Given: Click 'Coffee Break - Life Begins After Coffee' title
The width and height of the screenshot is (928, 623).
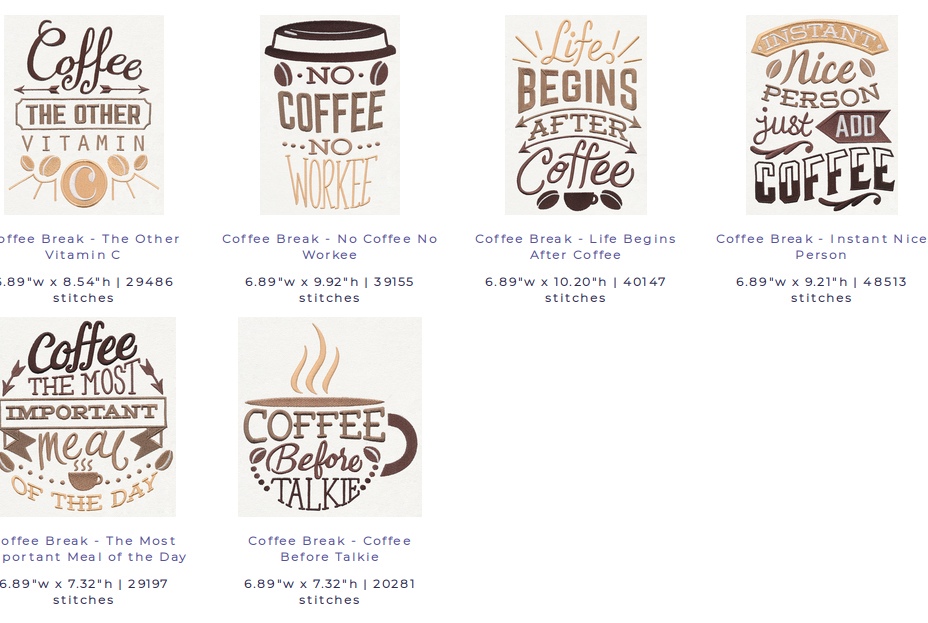Looking at the screenshot, I should point(575,247).
